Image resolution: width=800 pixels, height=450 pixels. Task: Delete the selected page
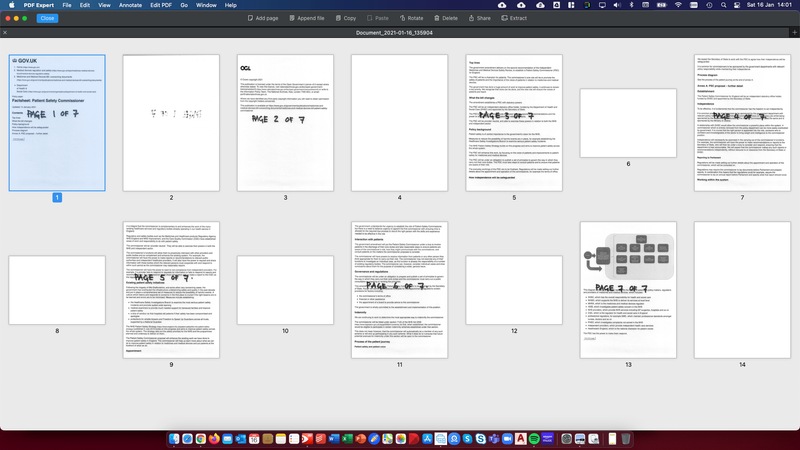[445, 18]
